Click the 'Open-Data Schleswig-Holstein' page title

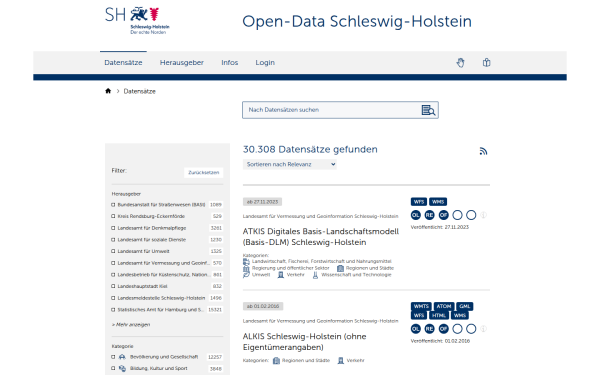coord(357,21)
